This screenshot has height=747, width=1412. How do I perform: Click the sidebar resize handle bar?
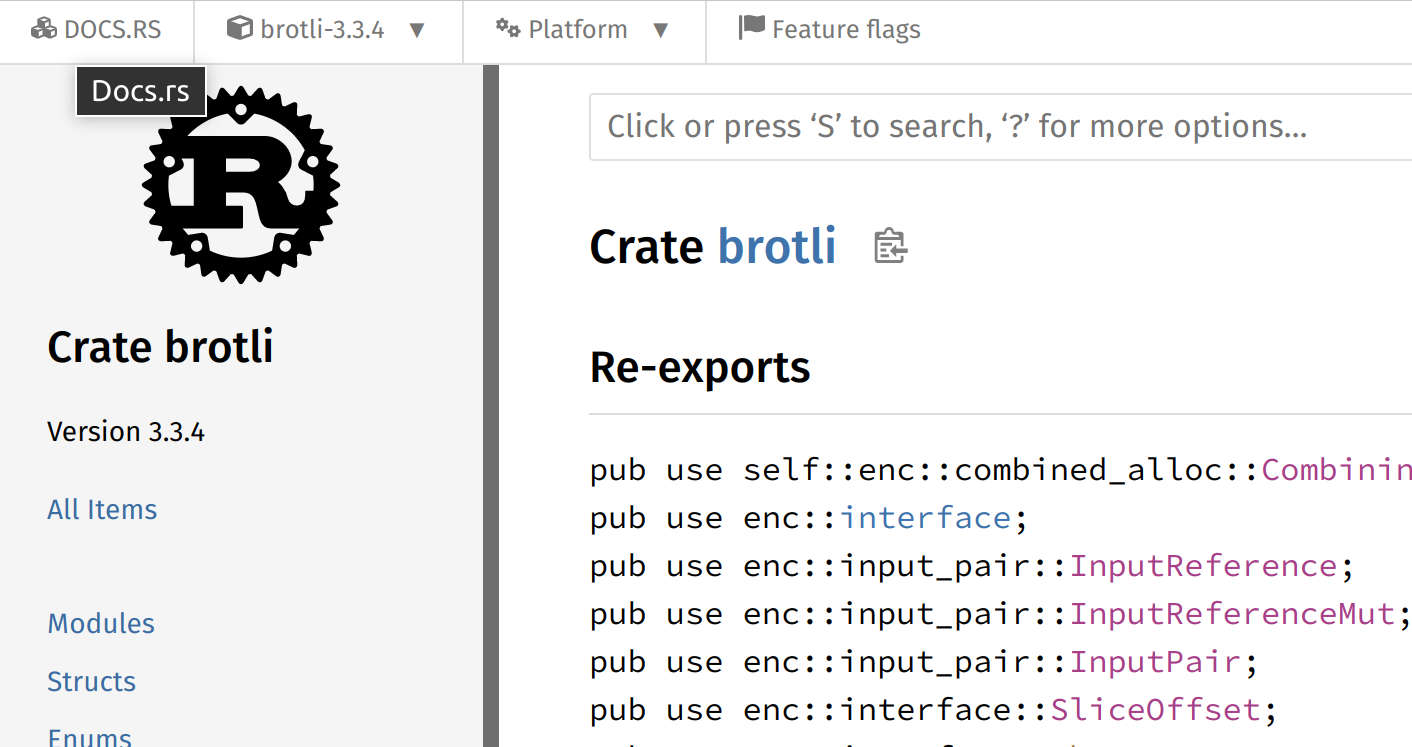[490, 406]
